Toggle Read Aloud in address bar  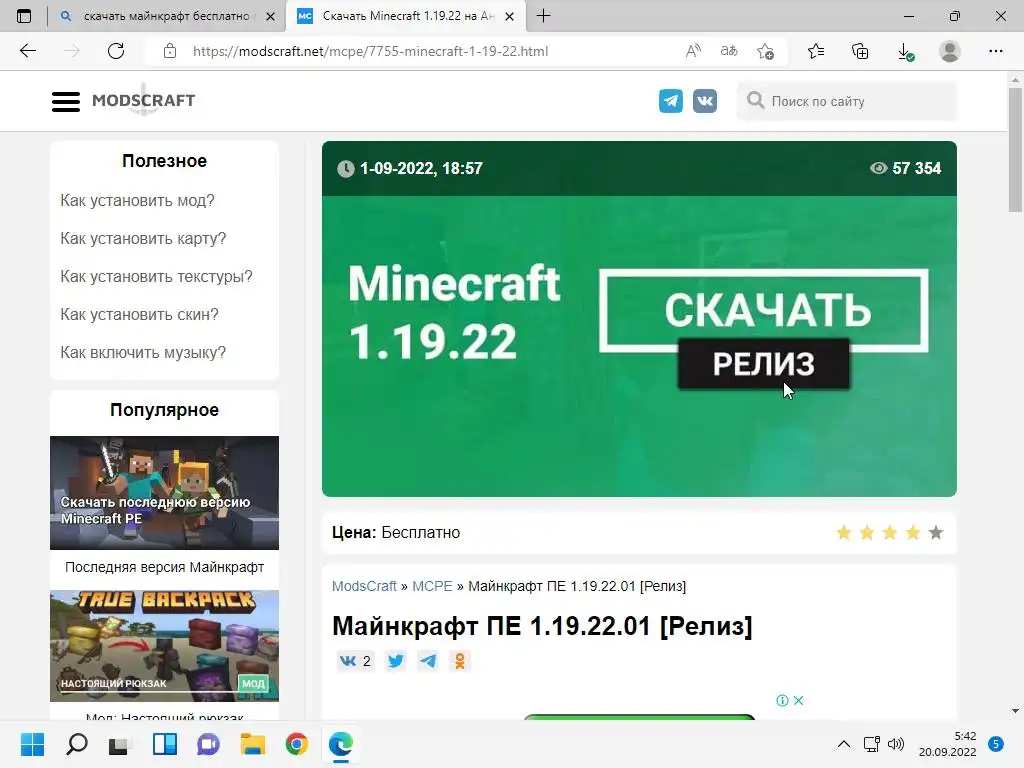pos(694,51)
